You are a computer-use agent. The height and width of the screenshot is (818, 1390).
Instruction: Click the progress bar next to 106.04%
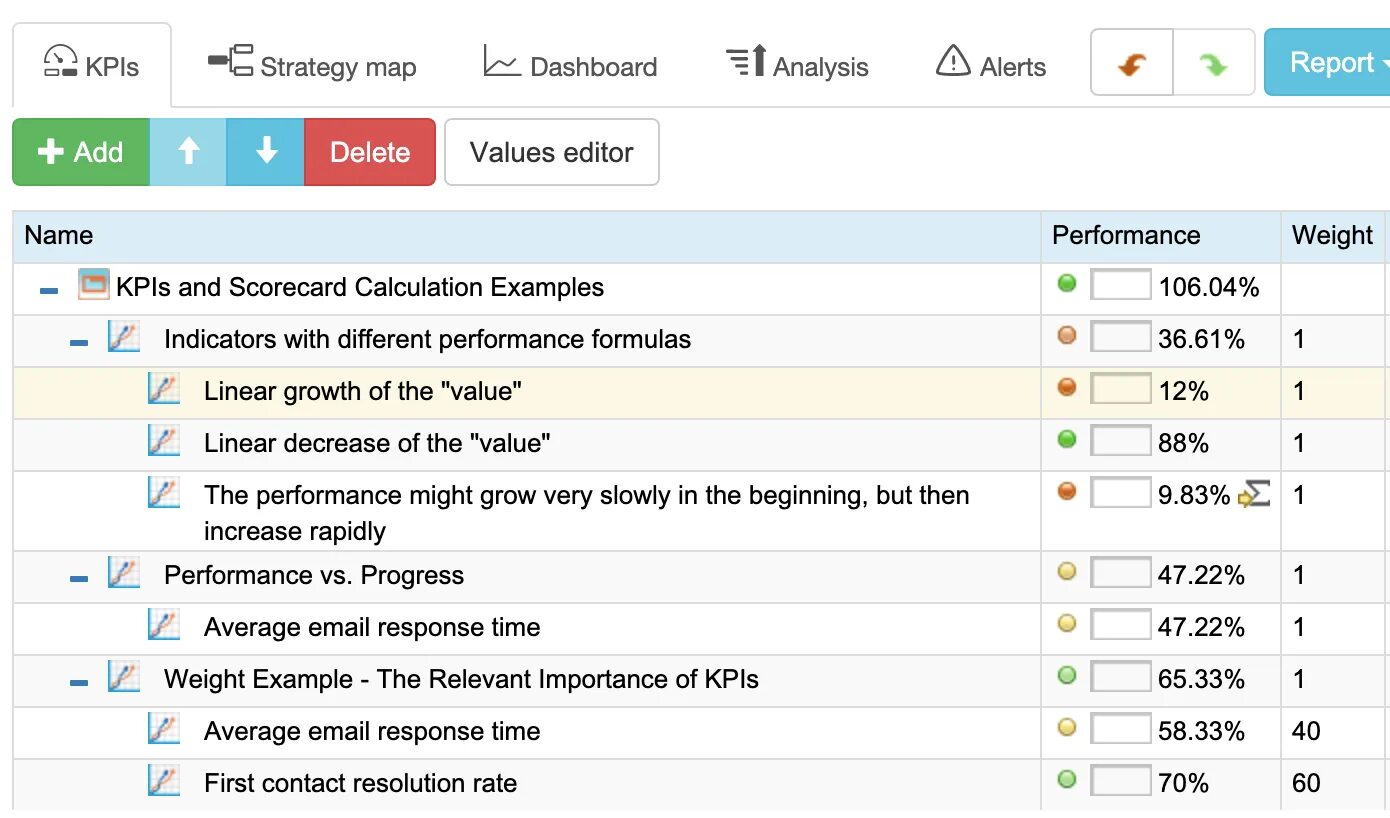1121,286
